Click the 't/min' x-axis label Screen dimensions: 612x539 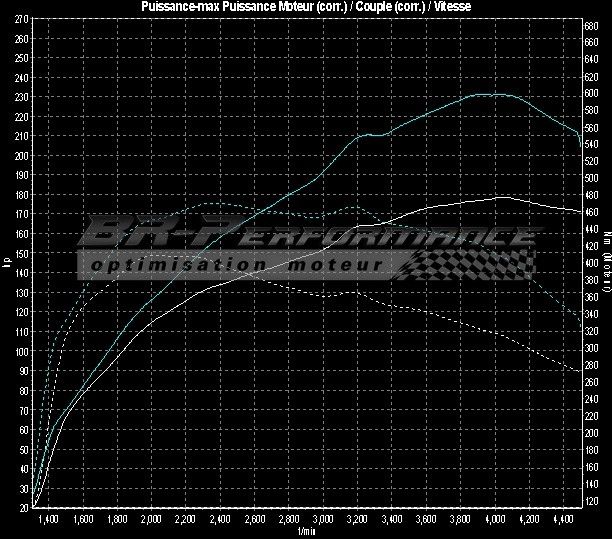pyautogui.click(x=305, y=532)
